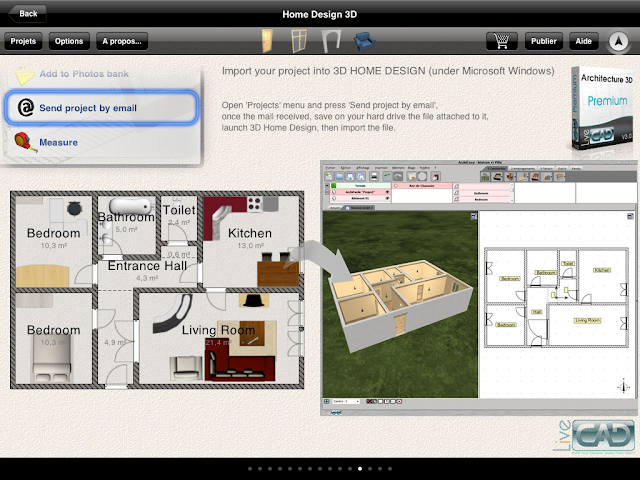
Task: Open the Options menu
Action: (x=69, y=41)
